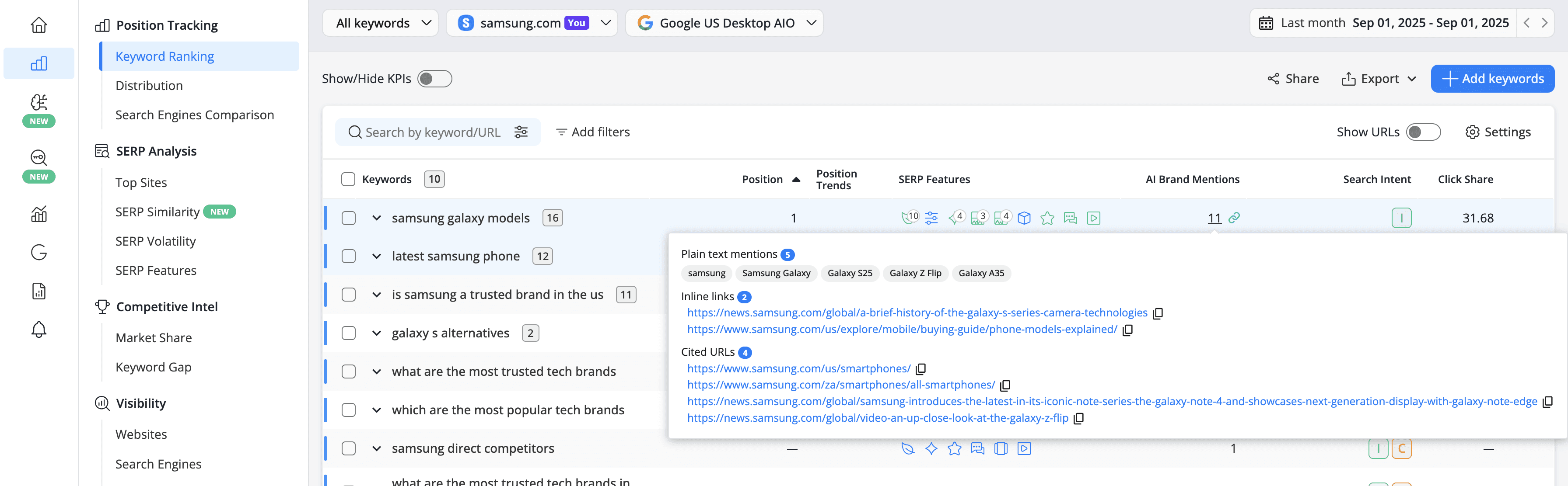Open Search Engines Comparison
Screen dimensions: 1568x486
coord(195,115)
